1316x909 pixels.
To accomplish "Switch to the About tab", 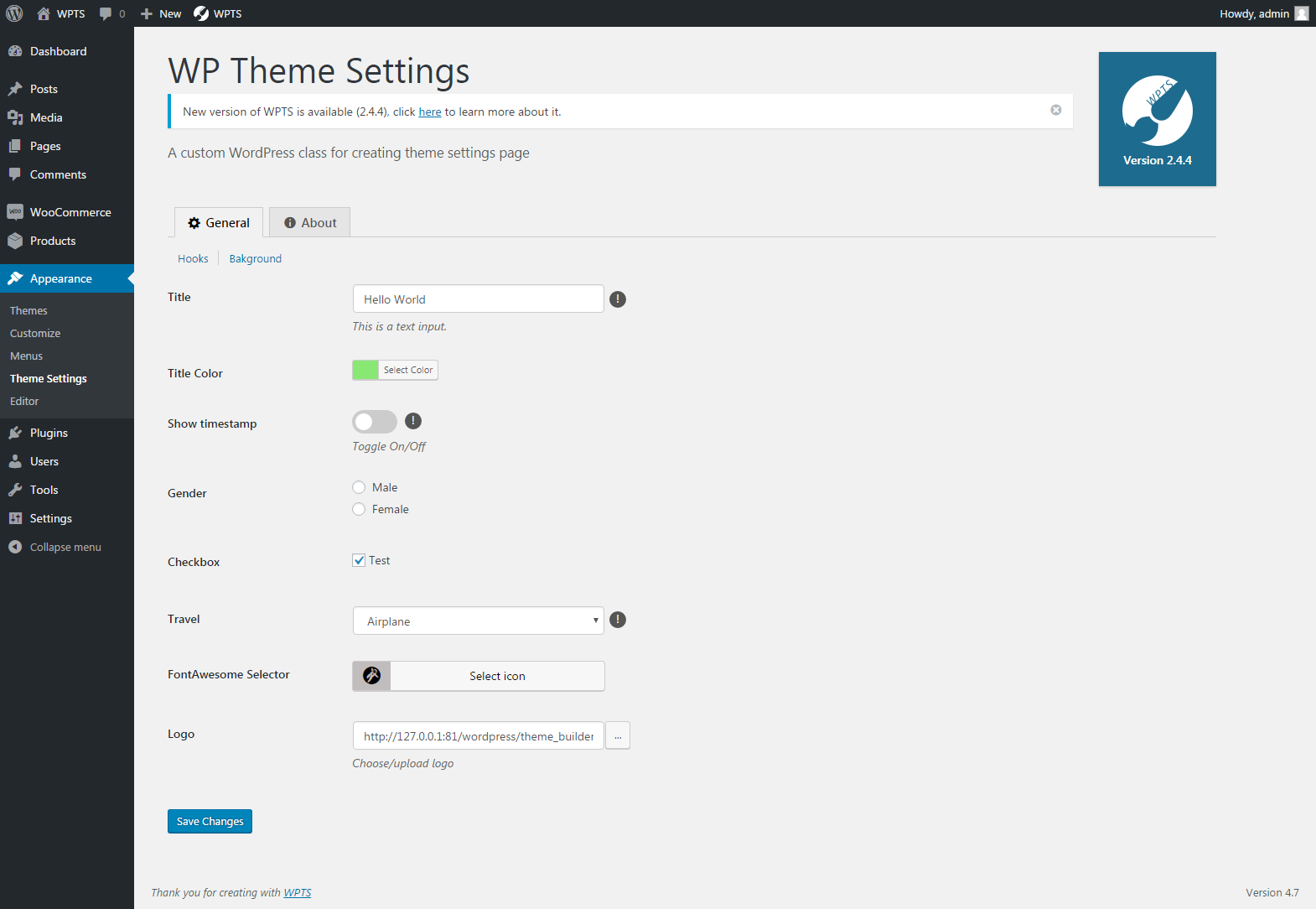I will point(310,222).
